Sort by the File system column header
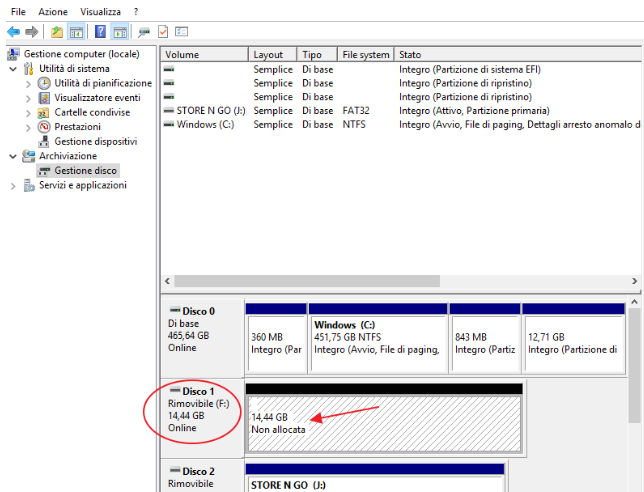This screenshot has height=492, width=644. click(x=366, y=54)
